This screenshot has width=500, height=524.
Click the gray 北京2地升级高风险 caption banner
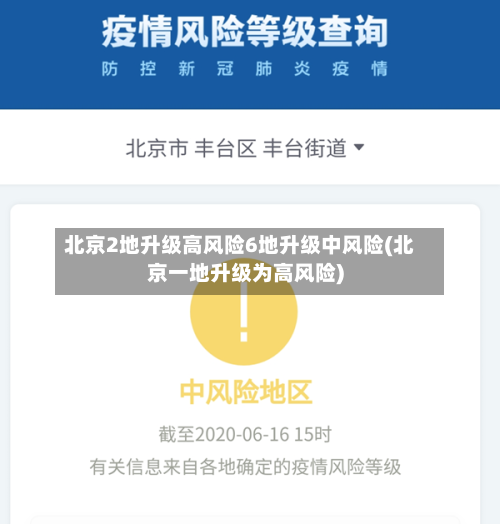coord(249,261)
